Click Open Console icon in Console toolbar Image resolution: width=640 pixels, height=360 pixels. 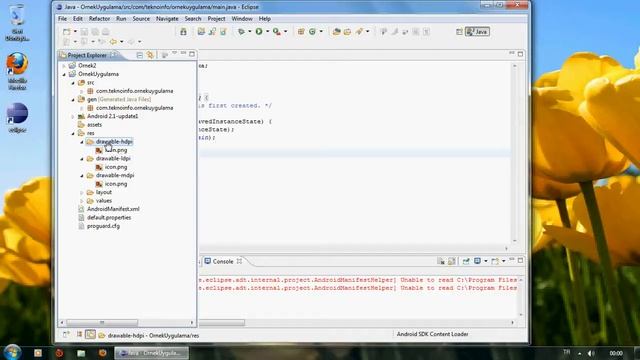495,261
